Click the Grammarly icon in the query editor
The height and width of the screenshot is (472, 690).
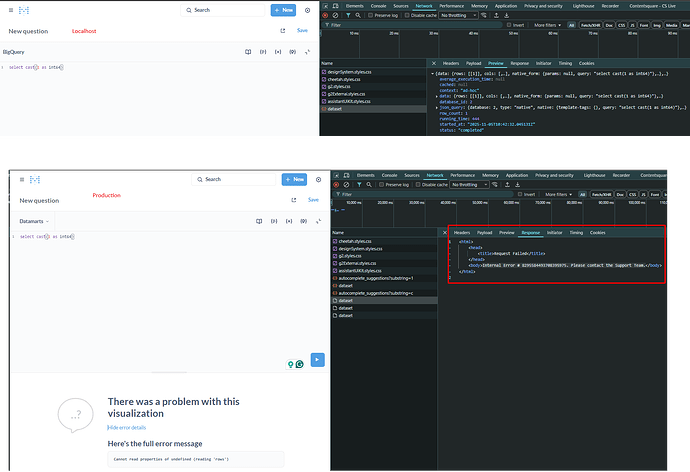pos(299,365)
